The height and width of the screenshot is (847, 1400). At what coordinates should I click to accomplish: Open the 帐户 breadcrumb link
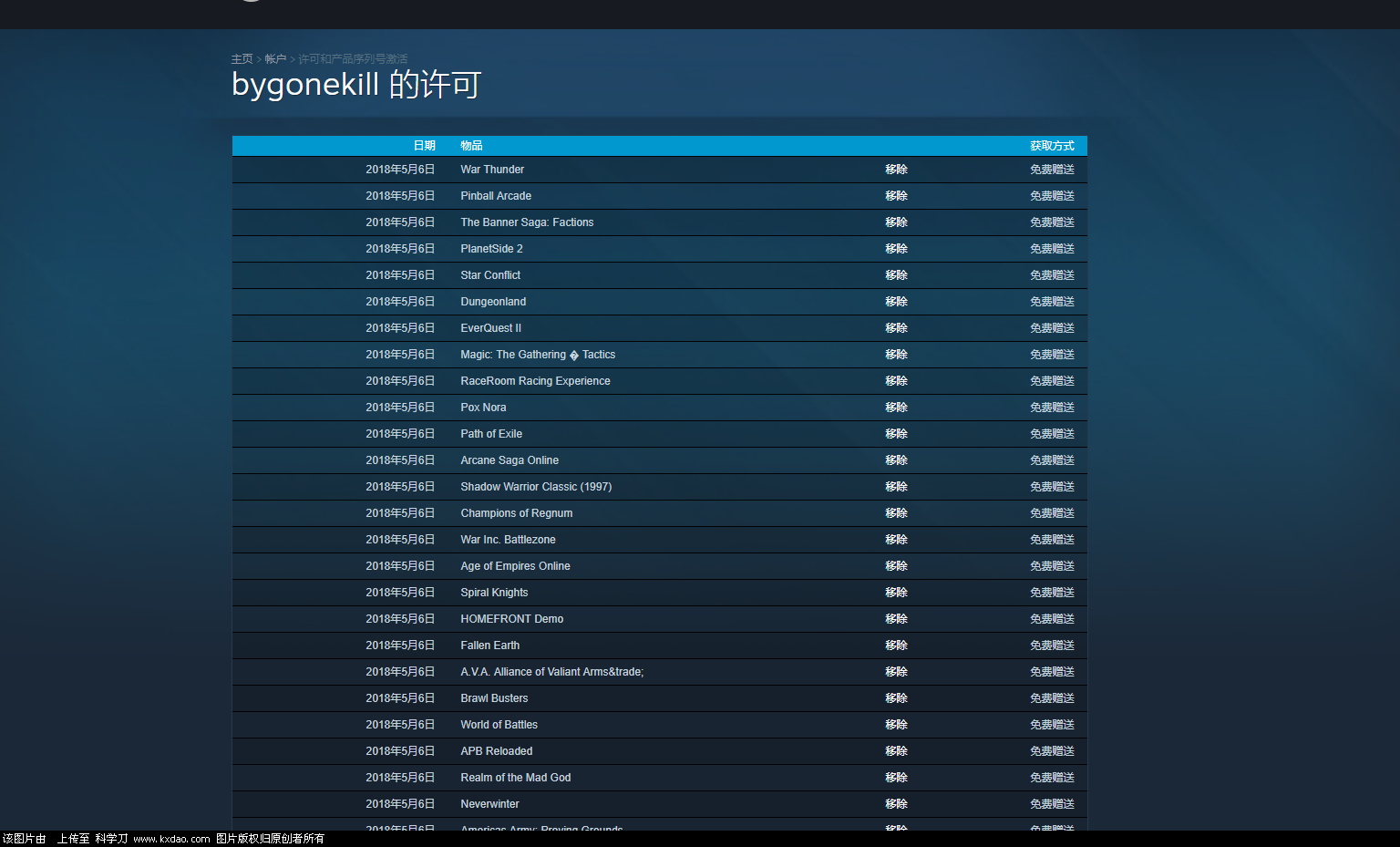[x=275, y=59]
